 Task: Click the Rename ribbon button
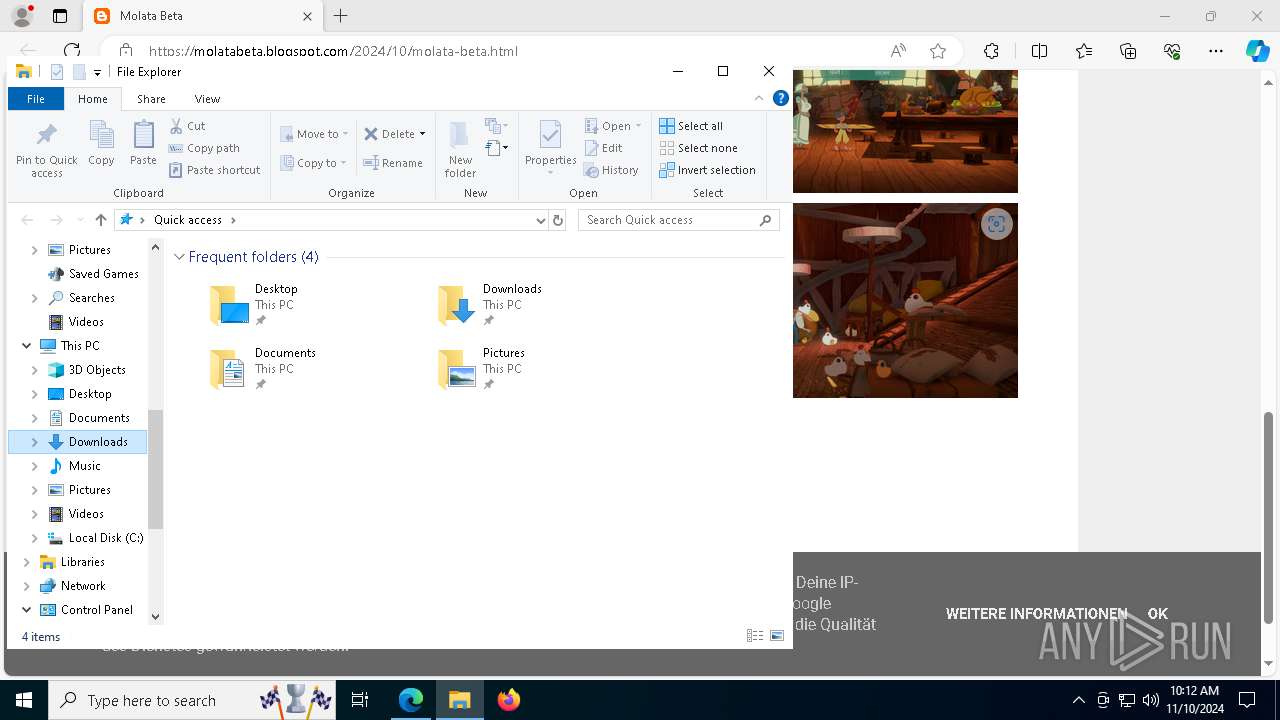(x=393, y=163)
